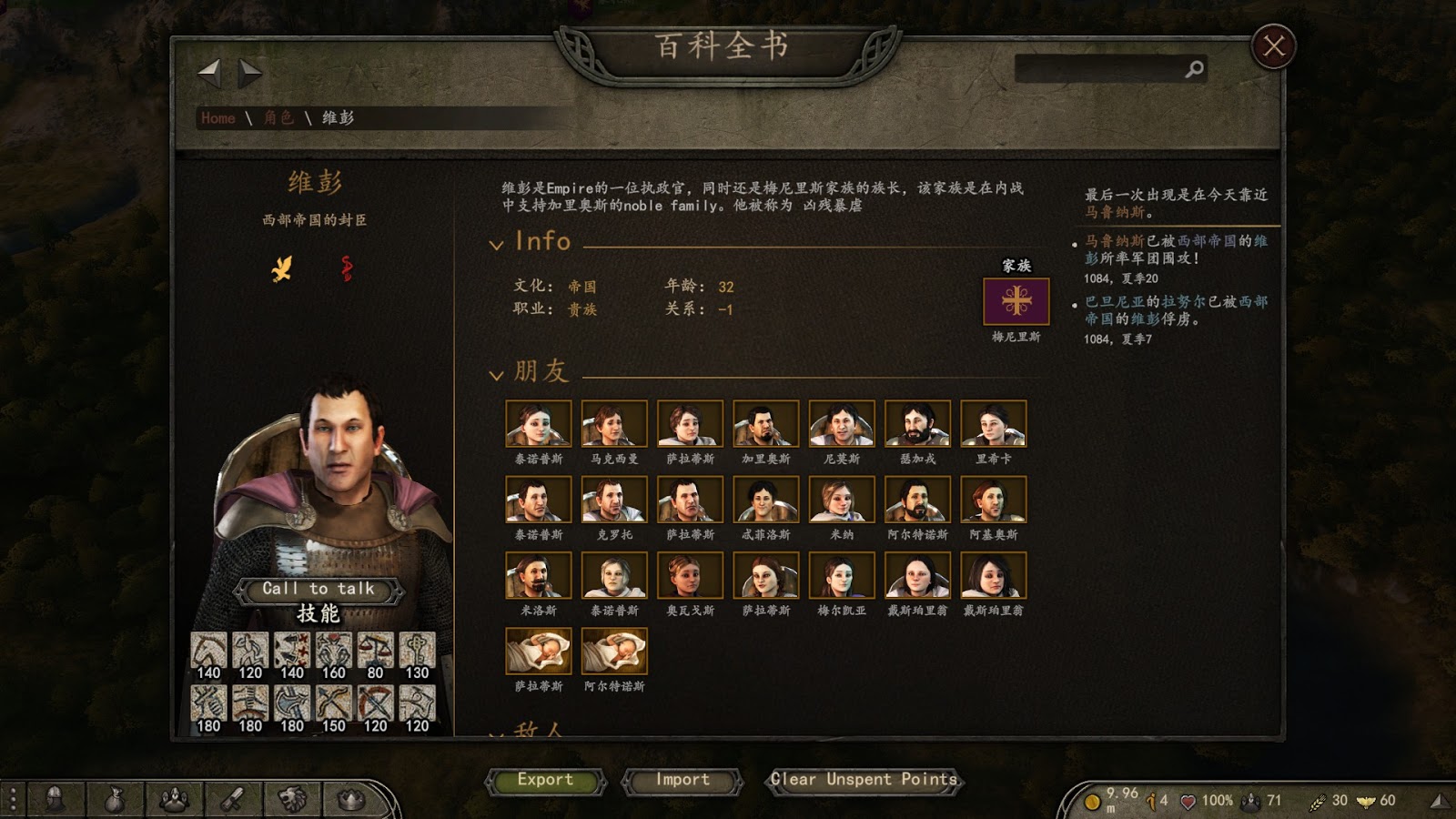Click the search magnifier icon
This screenshot has height=819, width=1456.
point(1195,69)
